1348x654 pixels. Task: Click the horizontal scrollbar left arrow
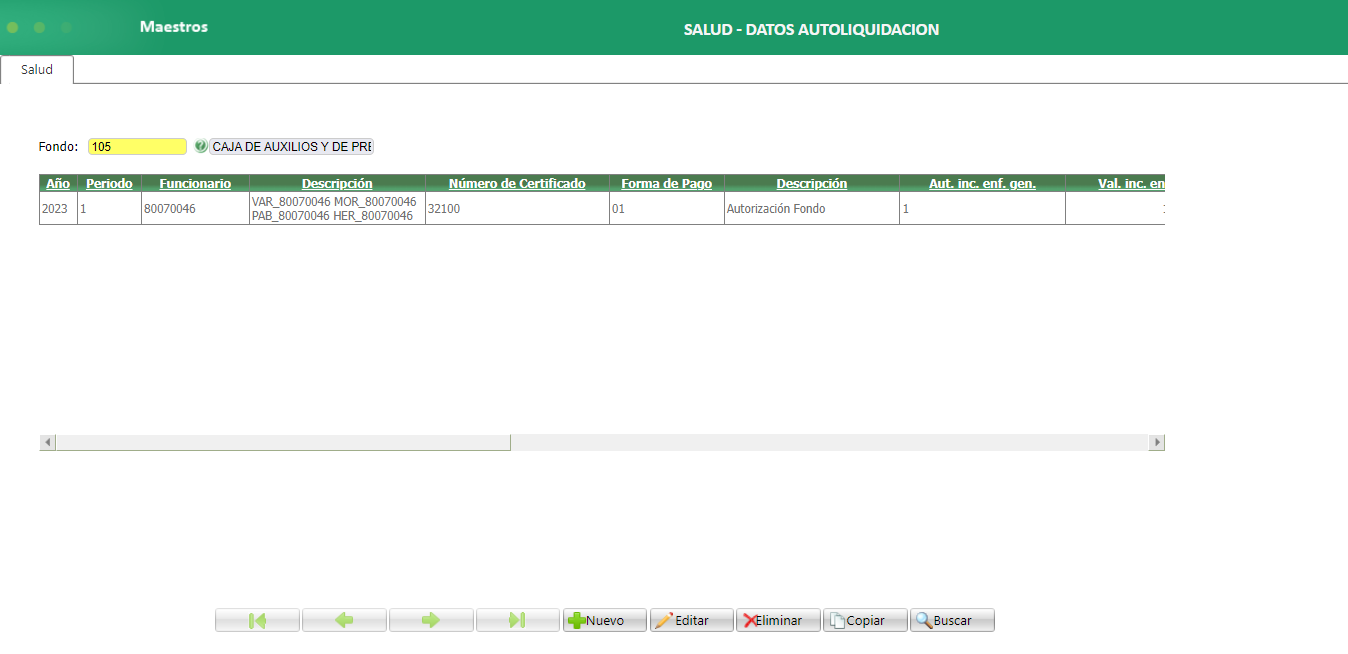(x=48, y=442)
